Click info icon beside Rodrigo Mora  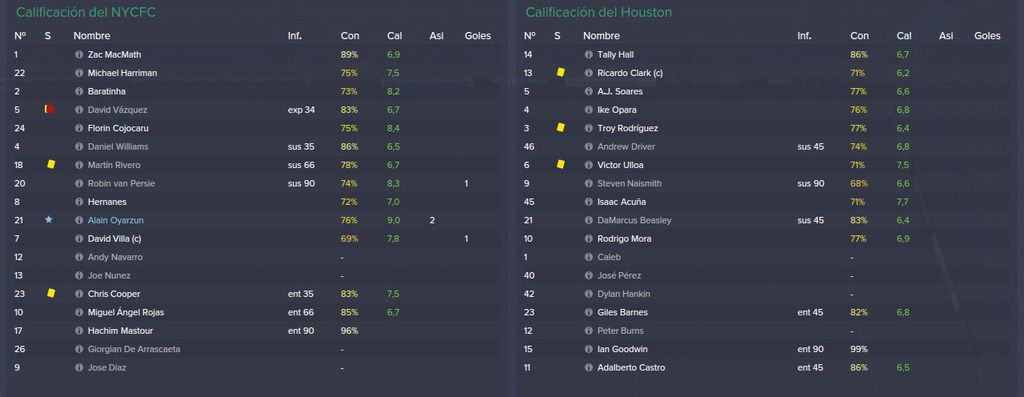(x=588, y=239)
